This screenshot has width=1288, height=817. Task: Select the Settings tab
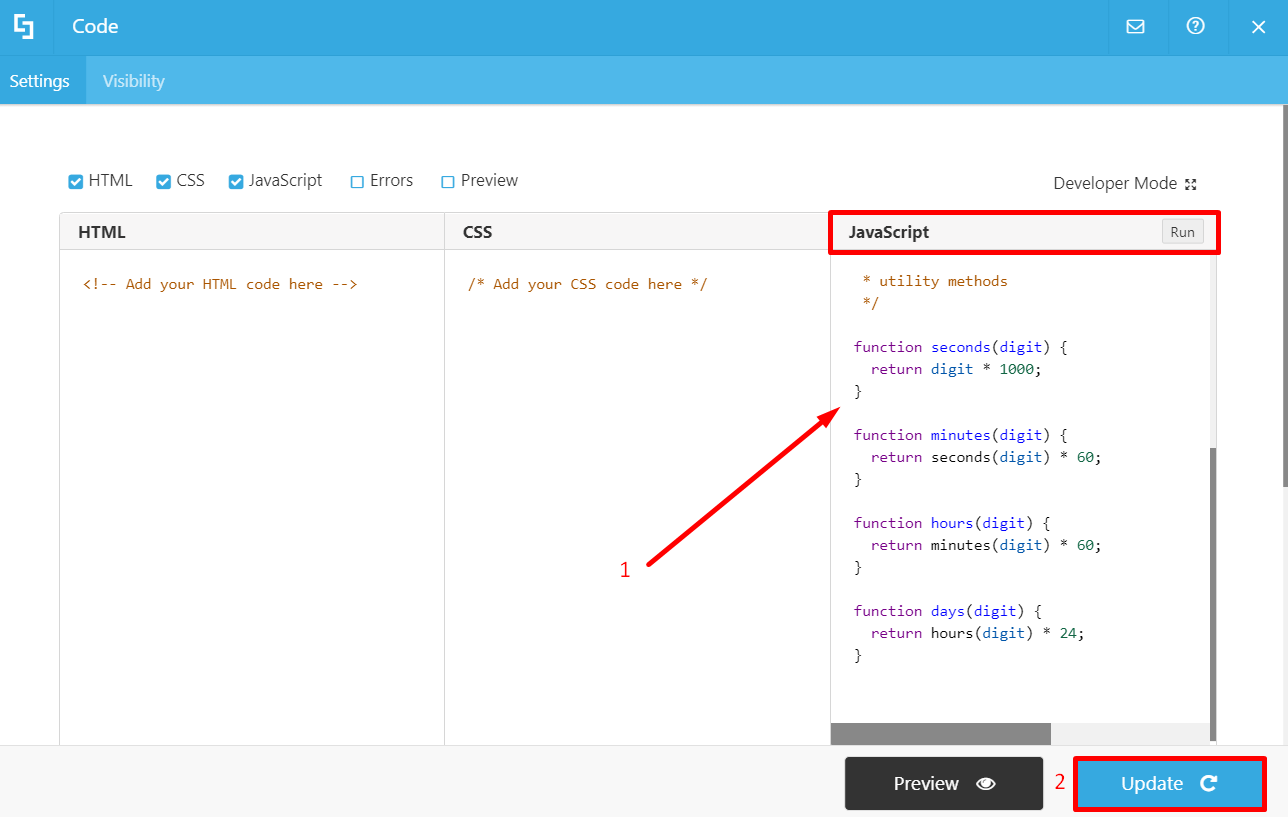pyautogui.click(x=40, y=80)
